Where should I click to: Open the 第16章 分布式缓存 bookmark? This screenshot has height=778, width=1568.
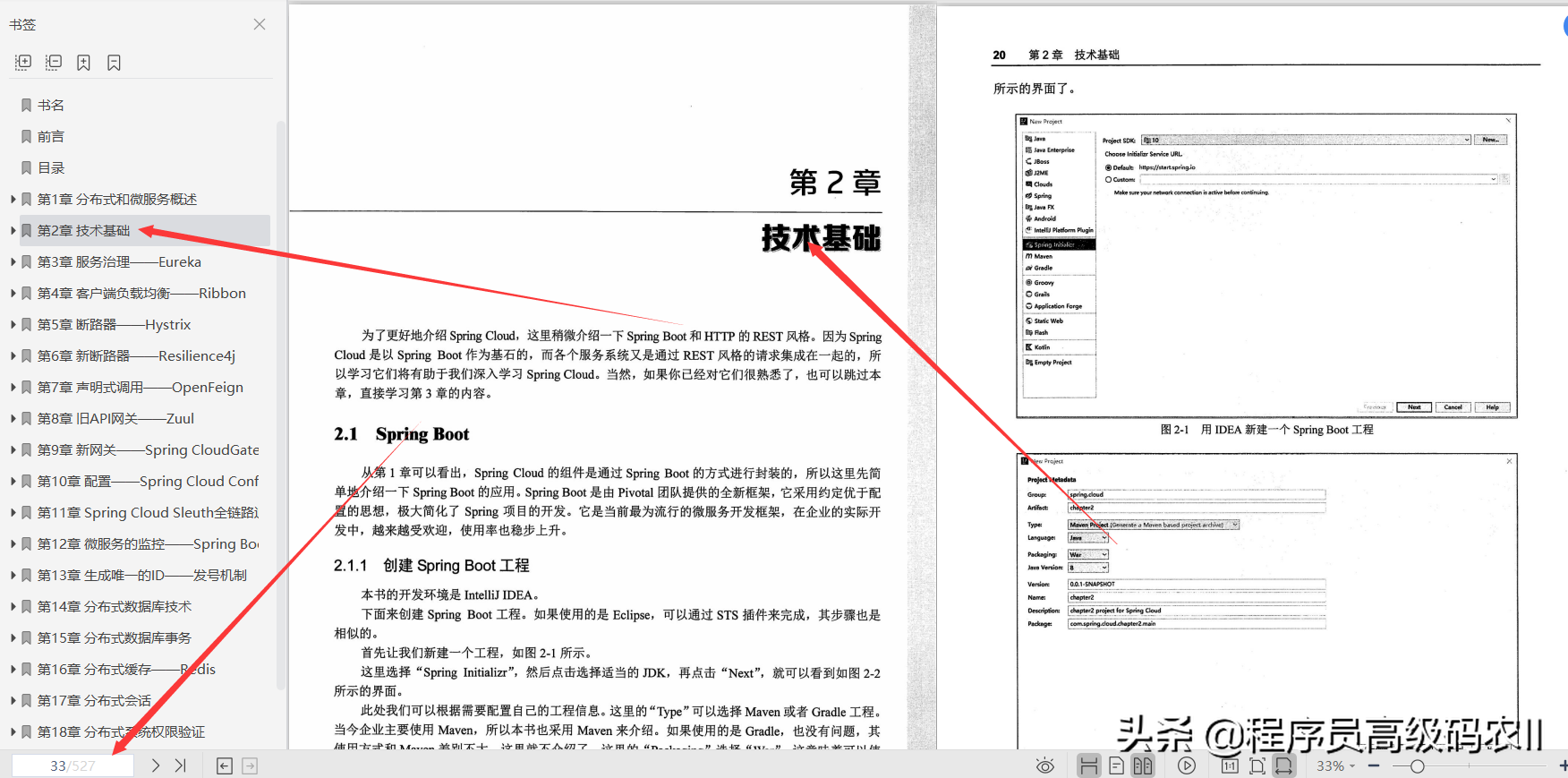click(x=126, y=669)
